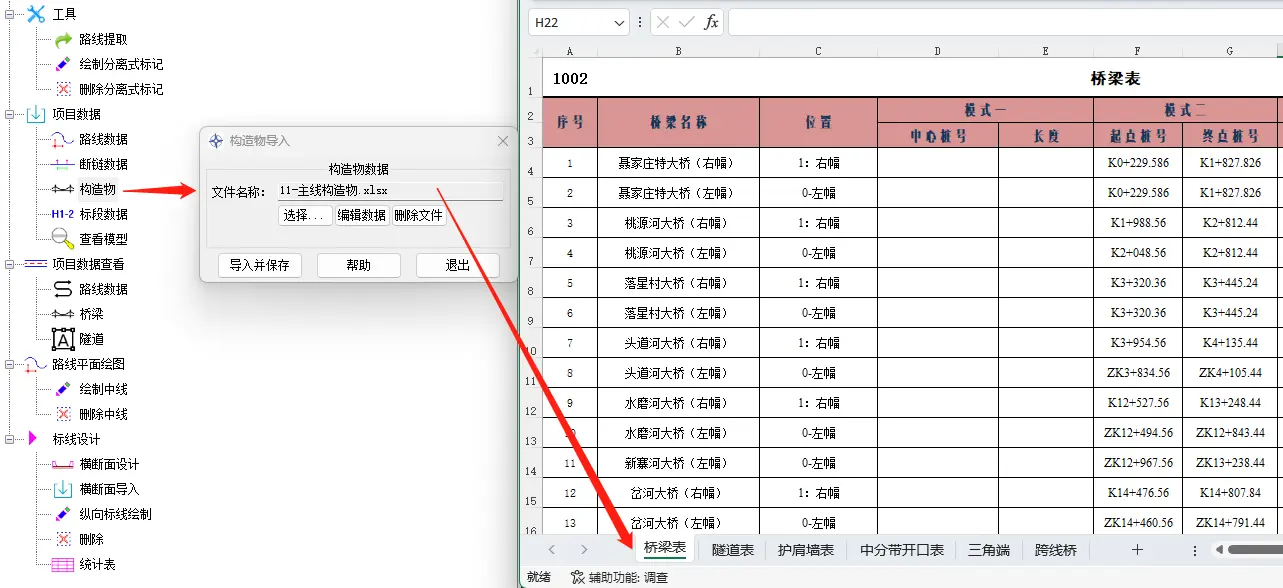Open the Name Box dropdown arrow
Image resolution: width=1283 pixels, height=588 pixels.
[x=620, y=22]
